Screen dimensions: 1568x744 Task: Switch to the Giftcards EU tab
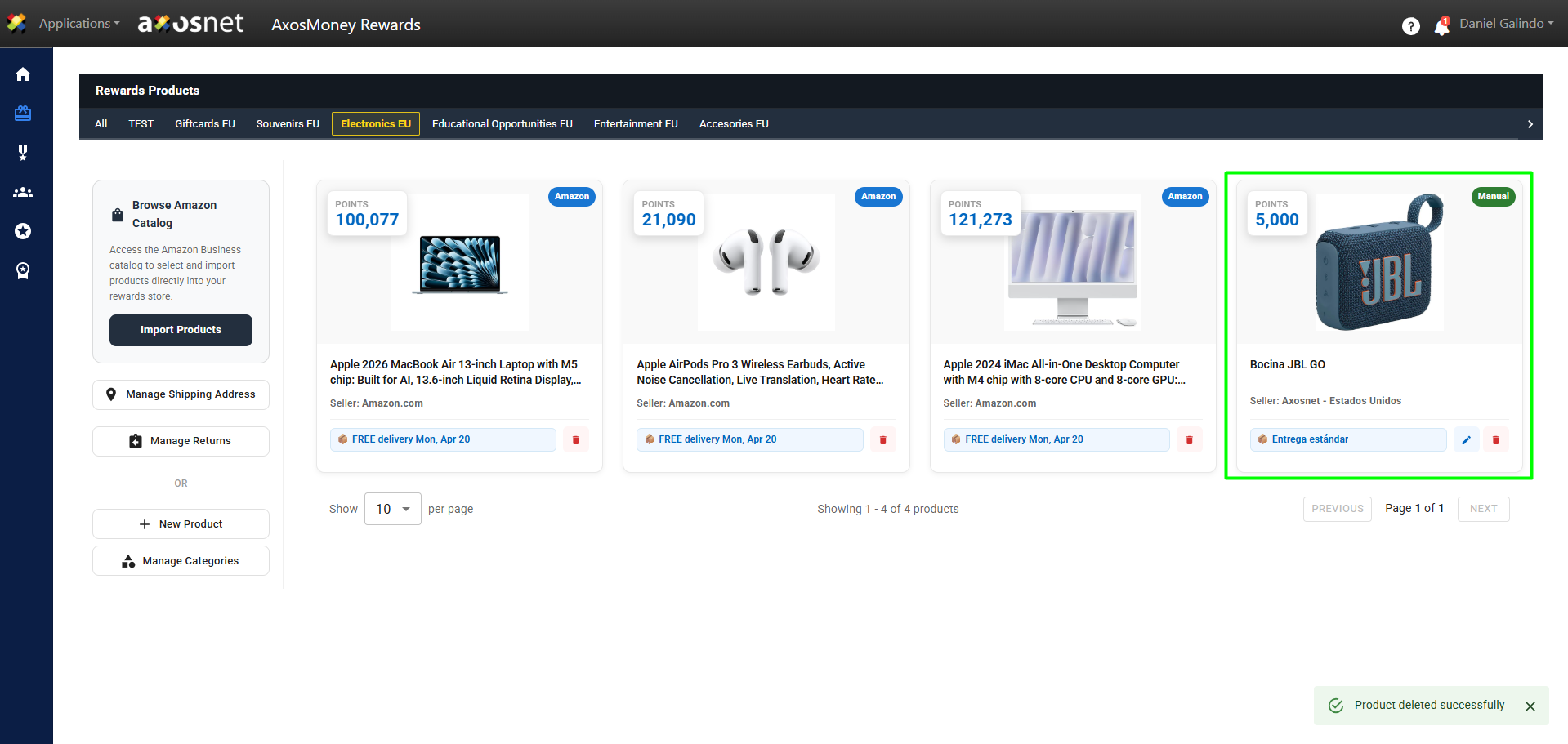click(x=205, y=124)
